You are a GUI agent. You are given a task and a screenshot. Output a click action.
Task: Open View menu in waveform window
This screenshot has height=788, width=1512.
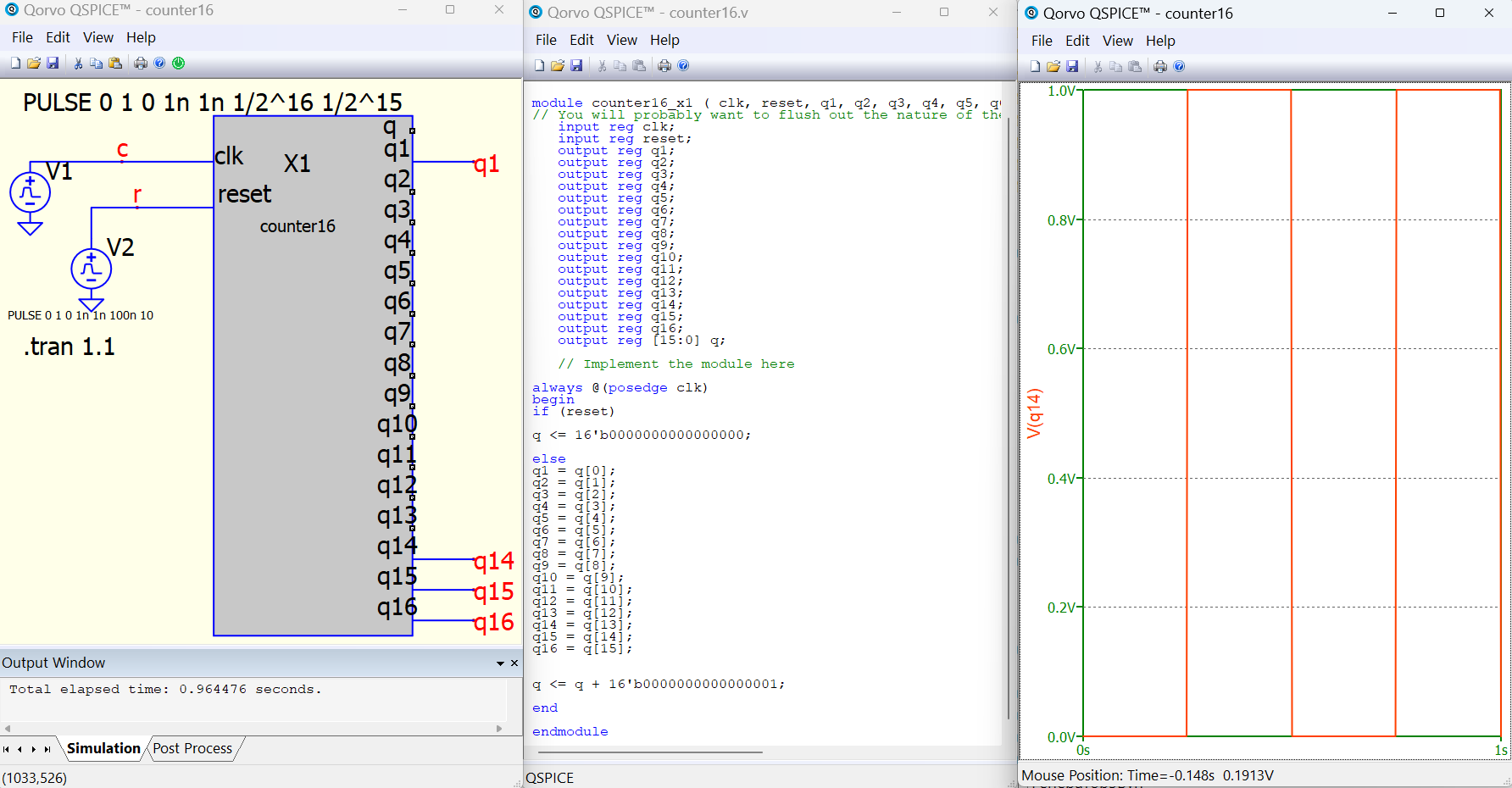(1118, 41)
